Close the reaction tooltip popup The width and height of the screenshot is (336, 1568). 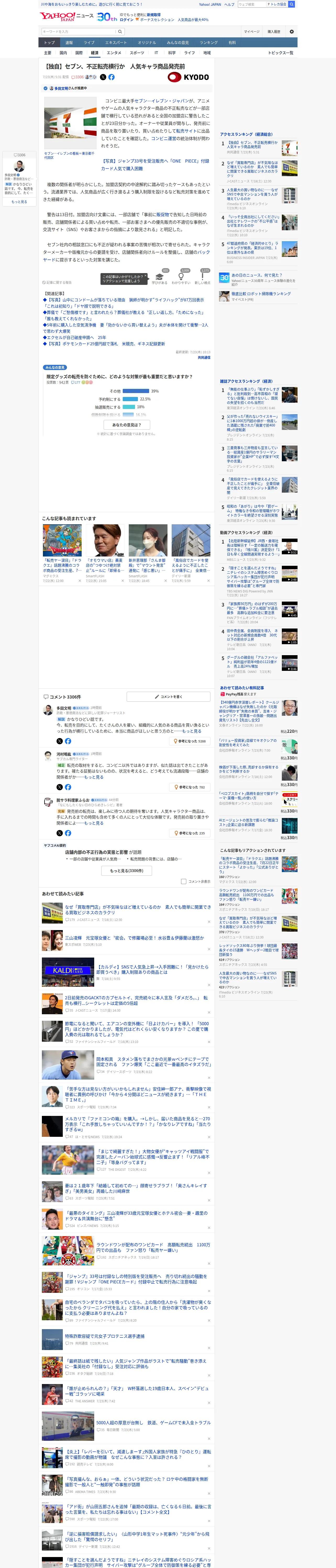[x=146, y=276]
